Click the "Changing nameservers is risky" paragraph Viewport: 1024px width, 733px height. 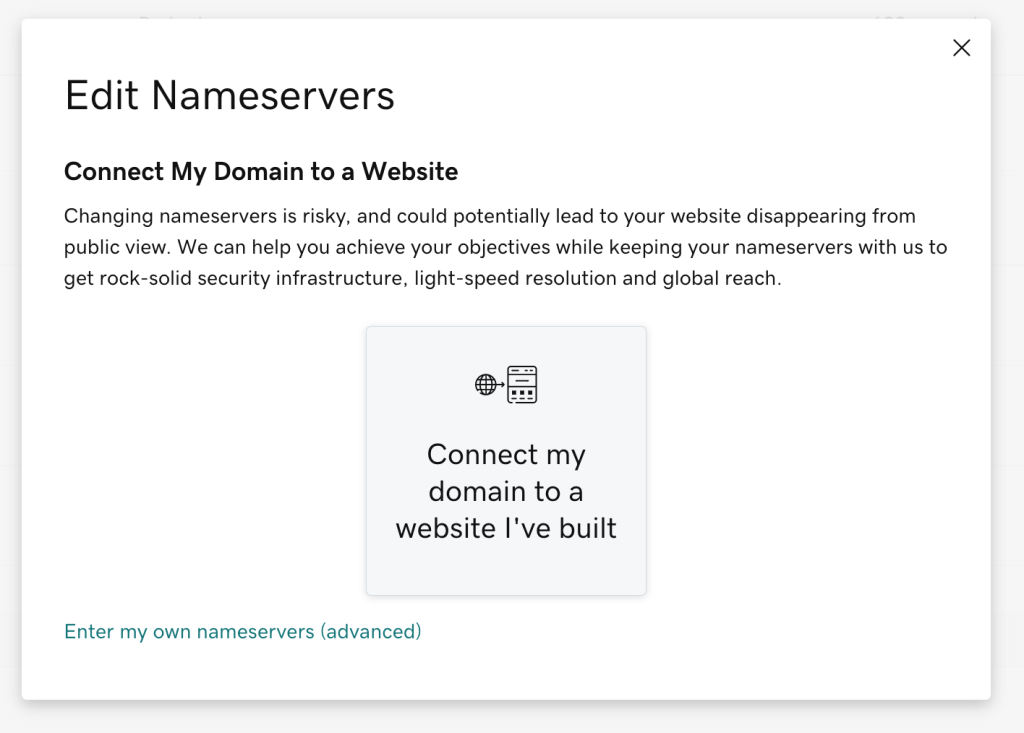[505, 247]
